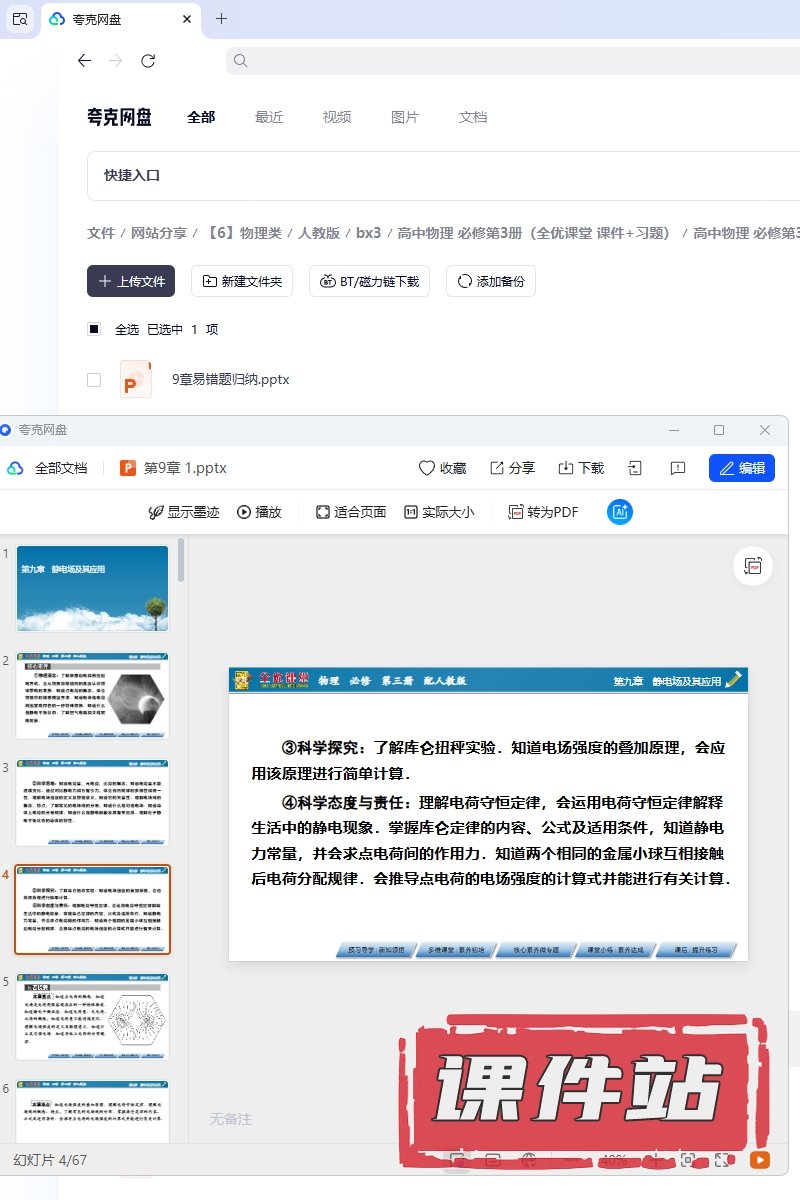
Task: Open the blue AI assistant icon
Action: [x=620, y=512]
